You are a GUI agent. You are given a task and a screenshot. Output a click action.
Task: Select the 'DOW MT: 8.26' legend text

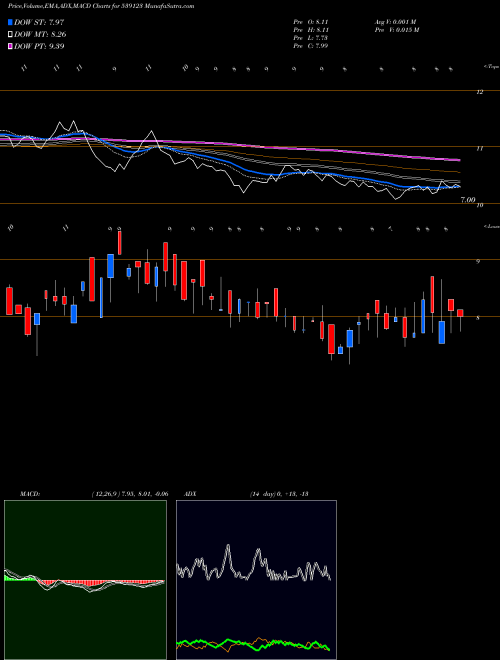[x=40, y=34]
